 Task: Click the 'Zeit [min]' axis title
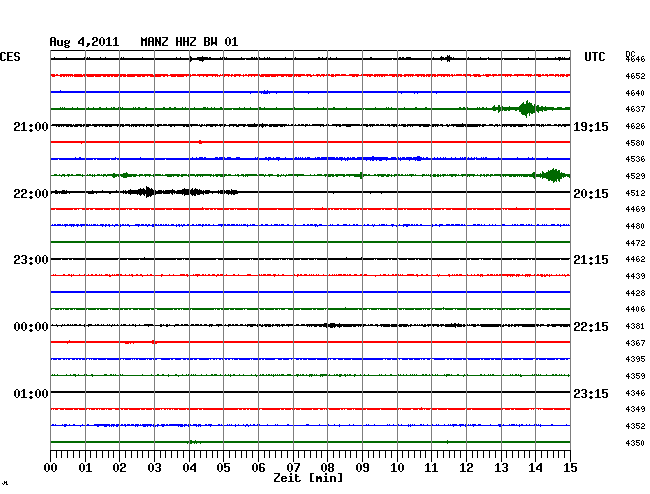pos(308,479)
